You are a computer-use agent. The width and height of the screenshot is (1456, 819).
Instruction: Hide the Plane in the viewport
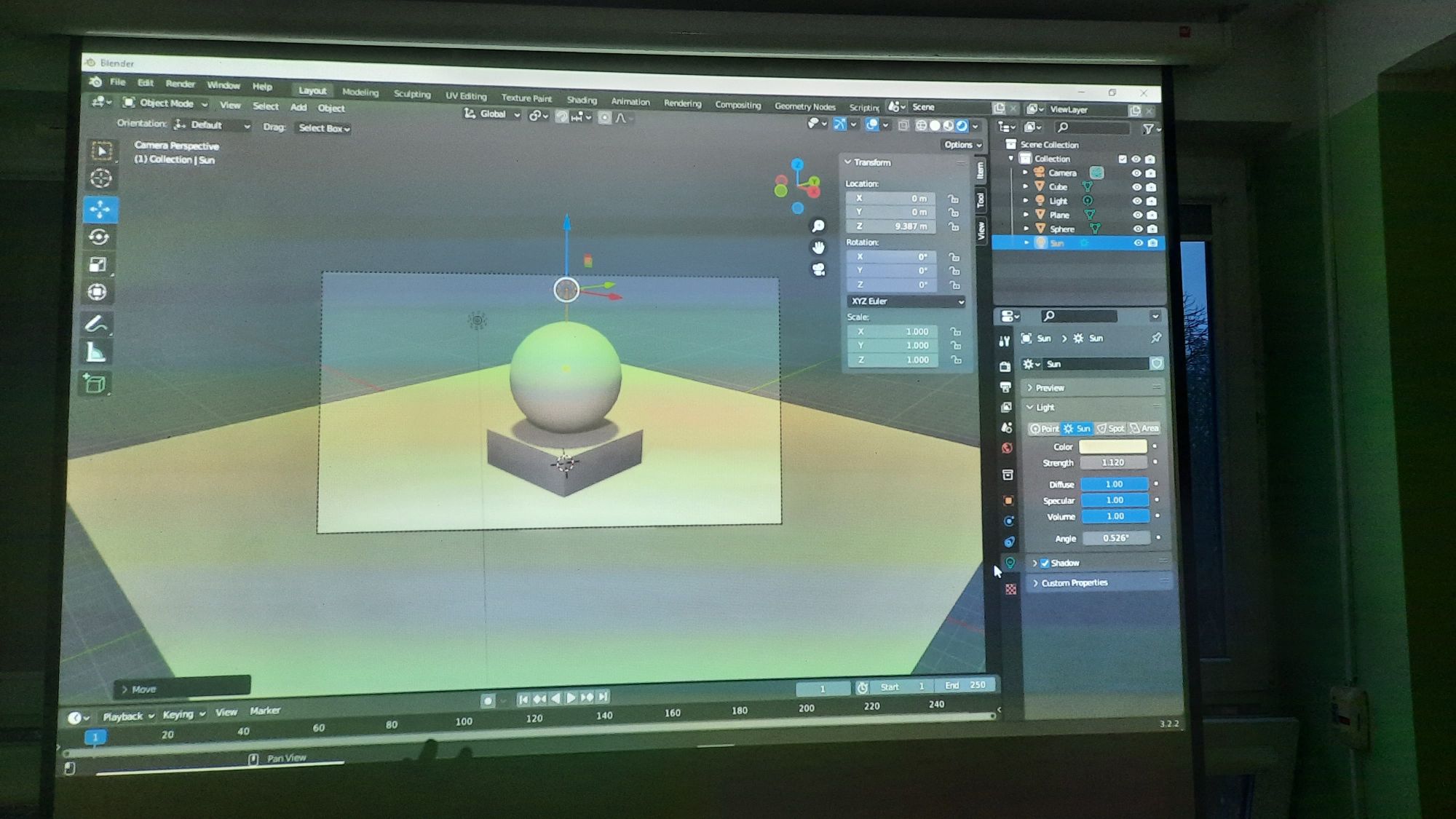pyautogui.click(x=1137, y=215)
